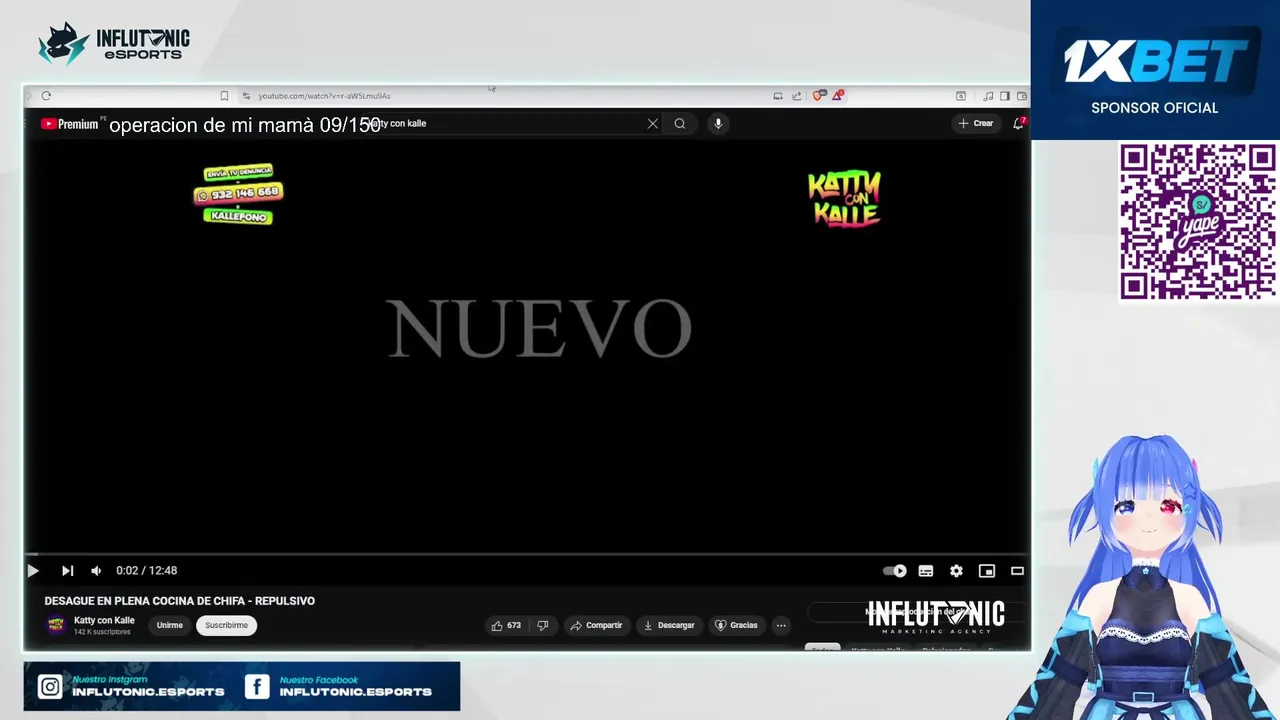Clear the YouTube search box
1280x720 pixels.
652,124
